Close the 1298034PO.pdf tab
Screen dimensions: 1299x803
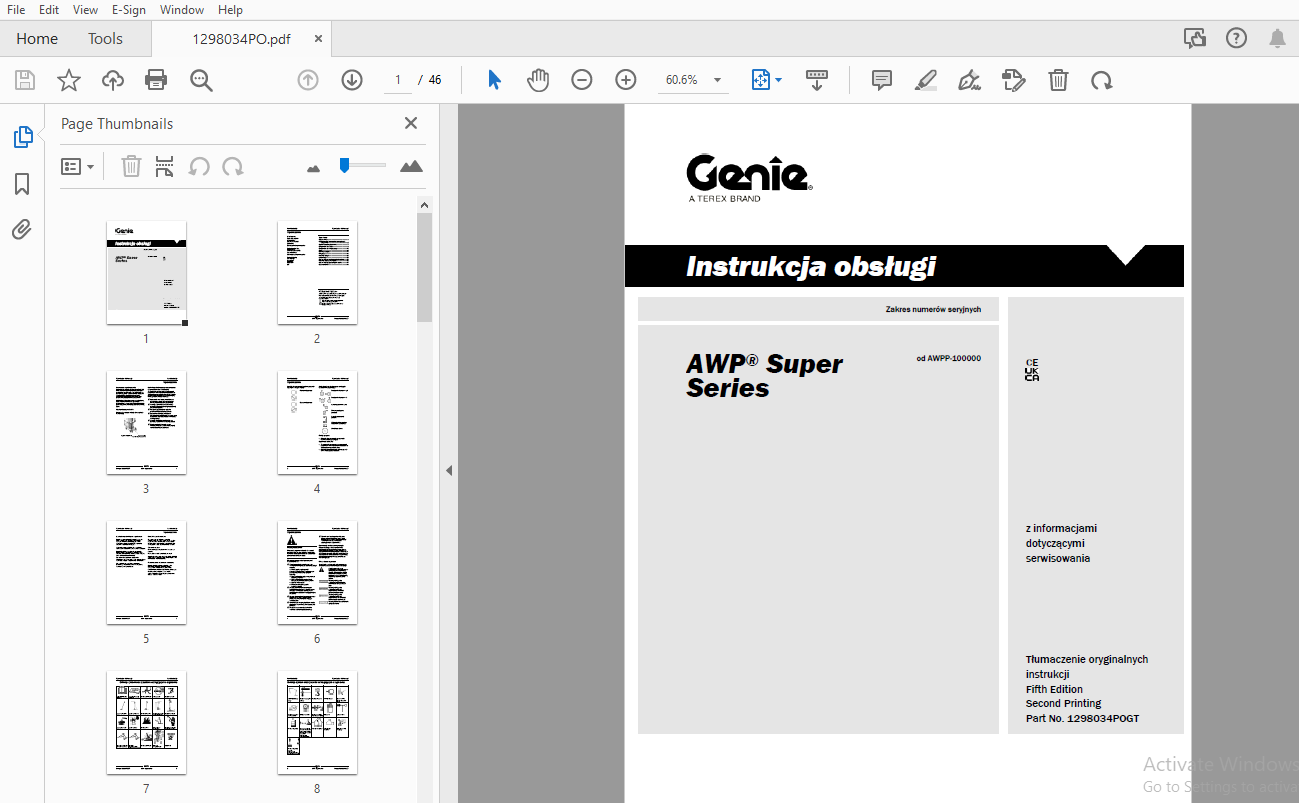pyautogui.click(x=319, y=39)
